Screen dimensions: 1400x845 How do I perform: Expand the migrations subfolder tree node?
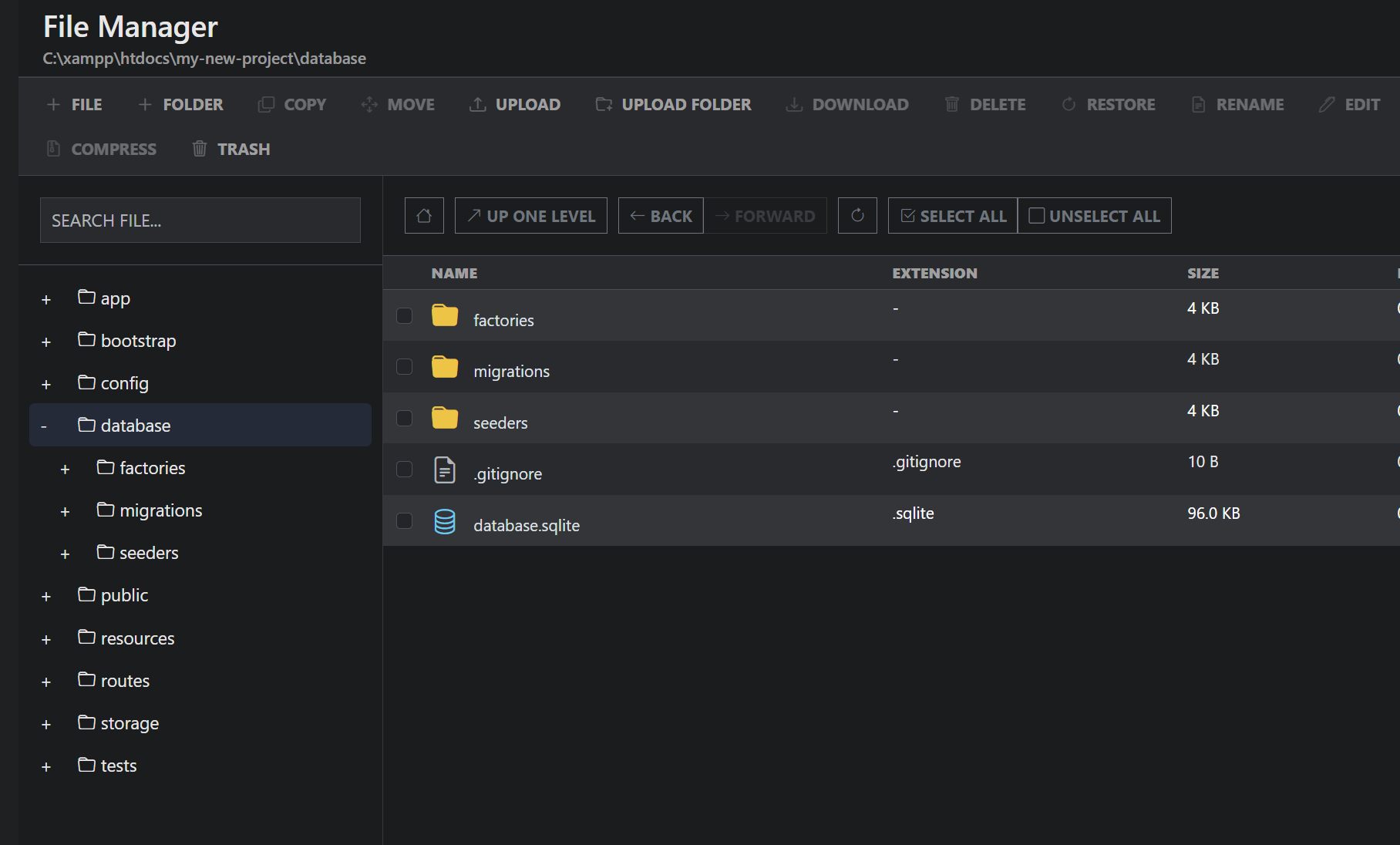(x=65, y=511)
